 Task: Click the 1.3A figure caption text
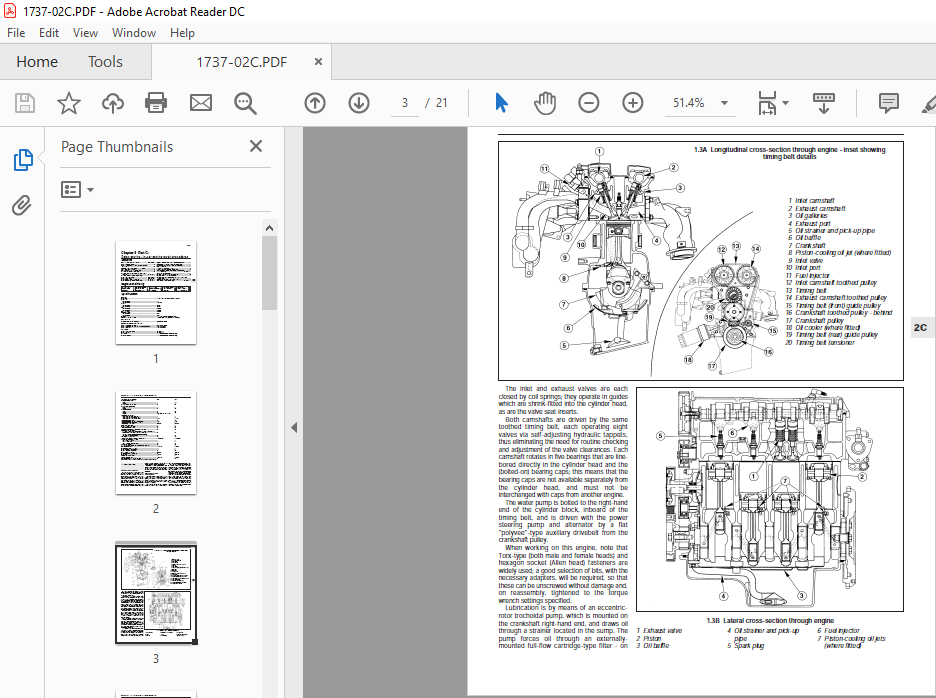[x=789, y=153]
